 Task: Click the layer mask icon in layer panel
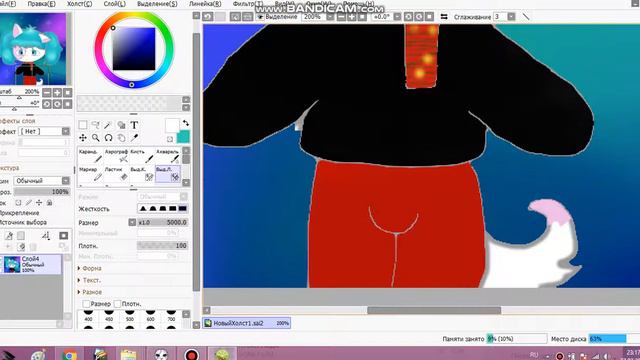[64, 236]
